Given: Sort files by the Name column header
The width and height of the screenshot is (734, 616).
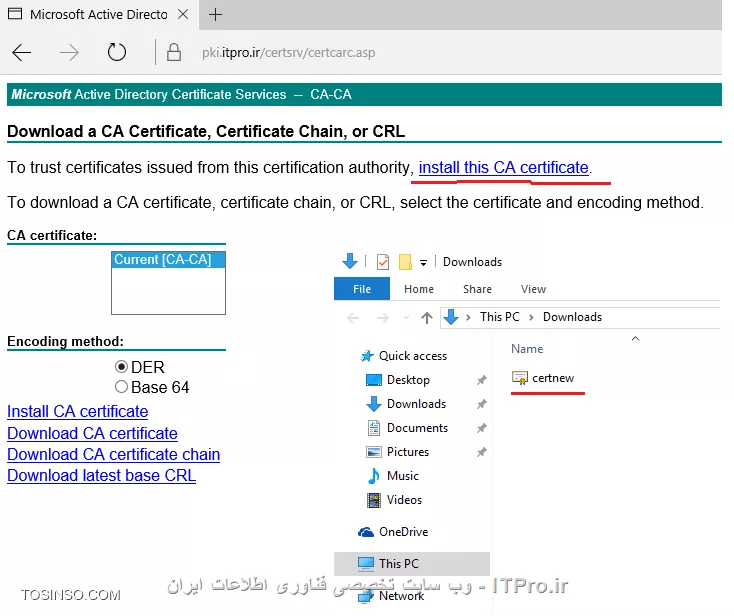Looking at the screenshot, I should pyautogui.click(x=527, y=349).
